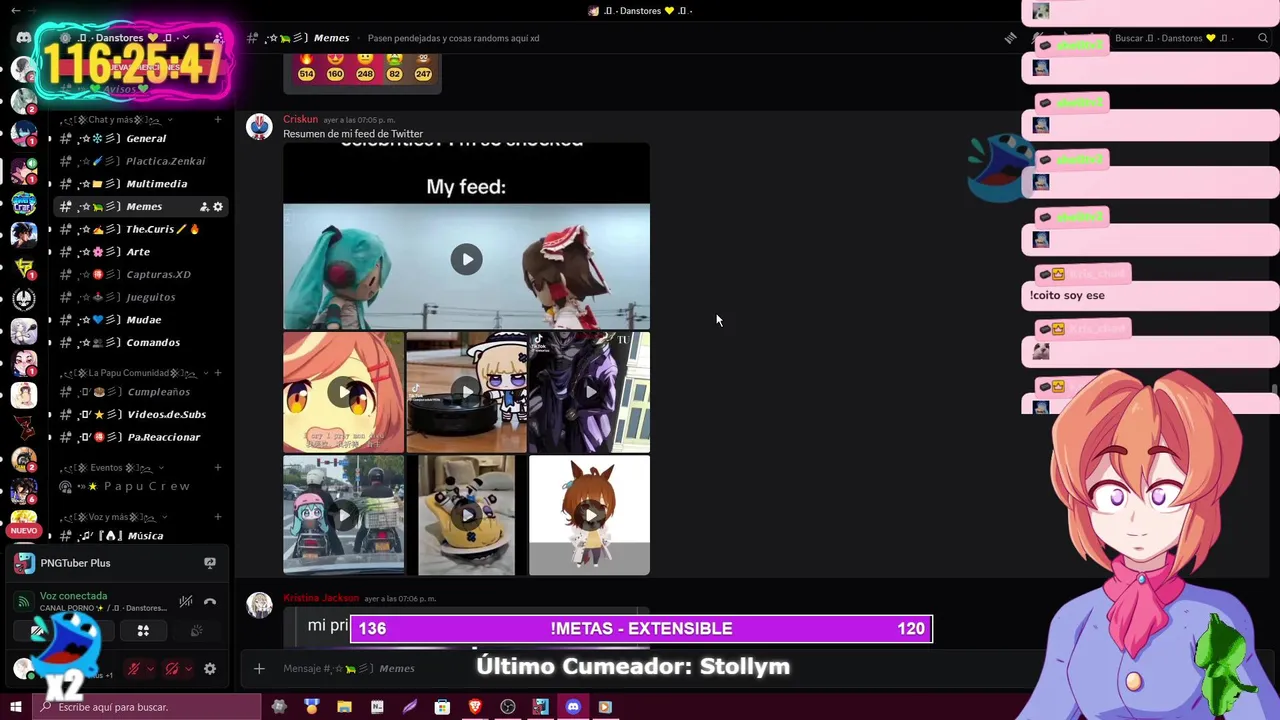Click back arrow at top-left of window

[15, 11]
